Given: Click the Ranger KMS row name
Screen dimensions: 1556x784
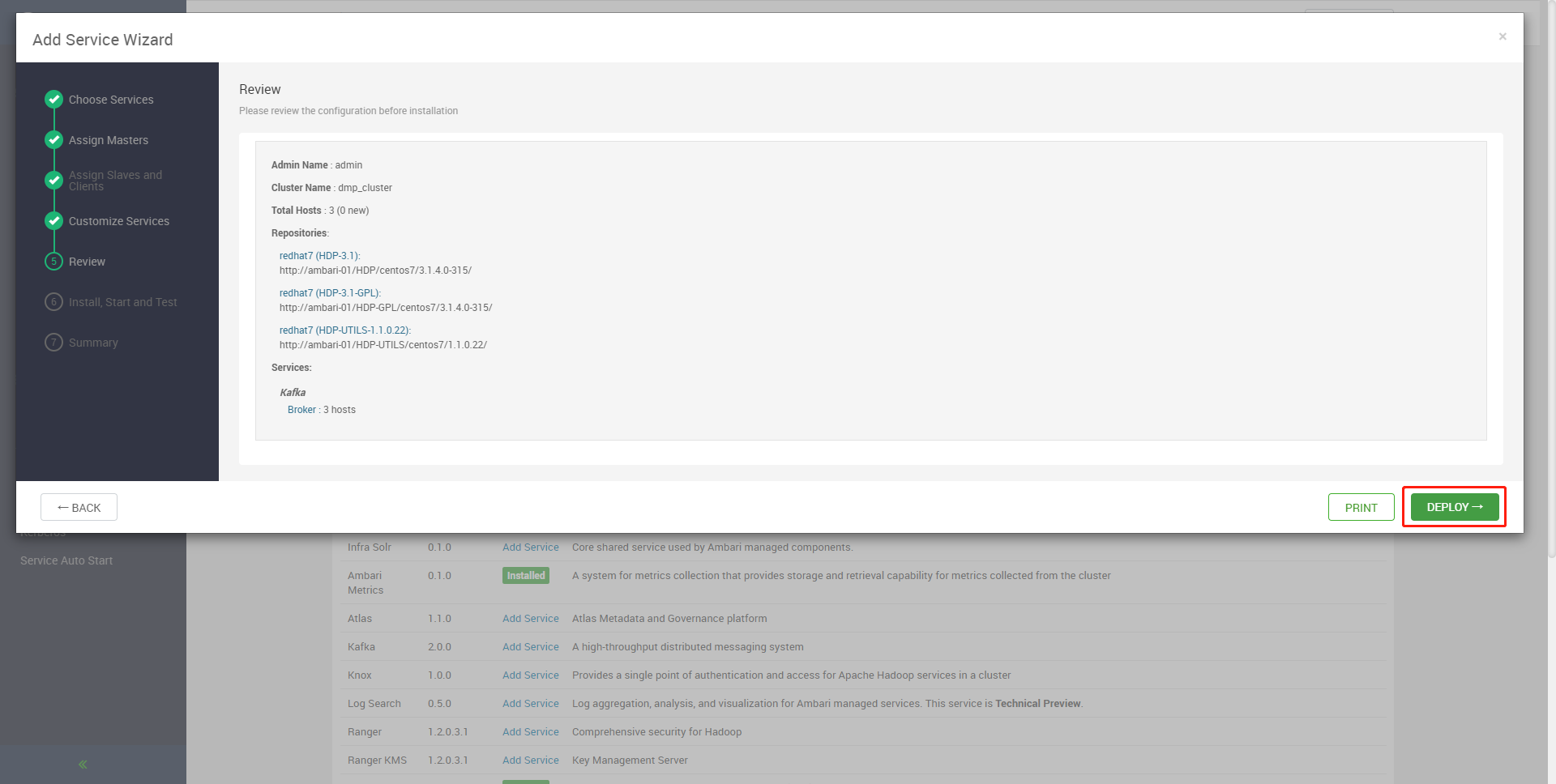Looking at the screenshot, I should 377,761.
